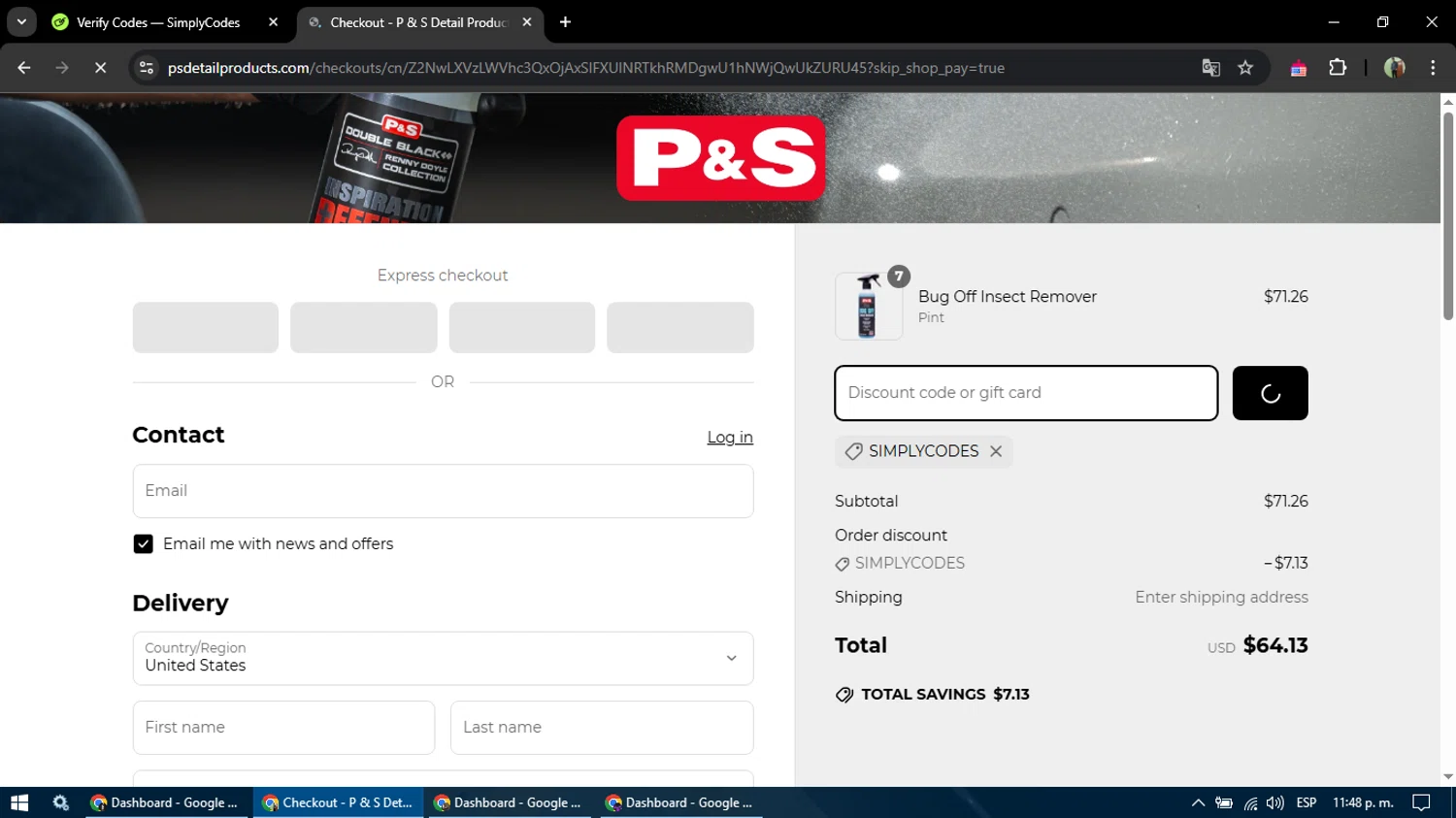The height and width of the screenshot is (818, 1456).
Task: Show hidden system tray icons
Action: click(x=1198, y=802)
